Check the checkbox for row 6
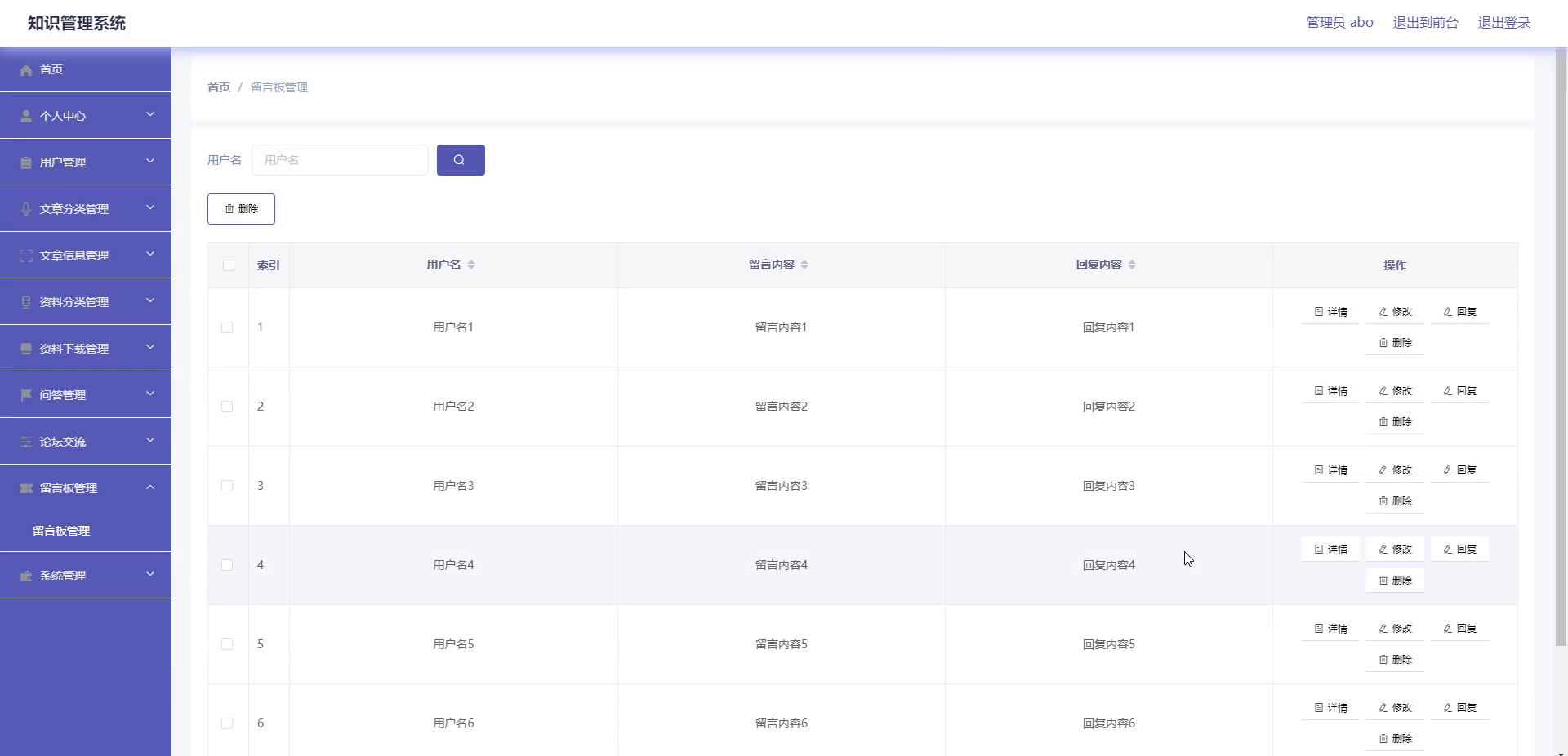Viewport: 1568px width, 756px height. [x=227, y=723]
